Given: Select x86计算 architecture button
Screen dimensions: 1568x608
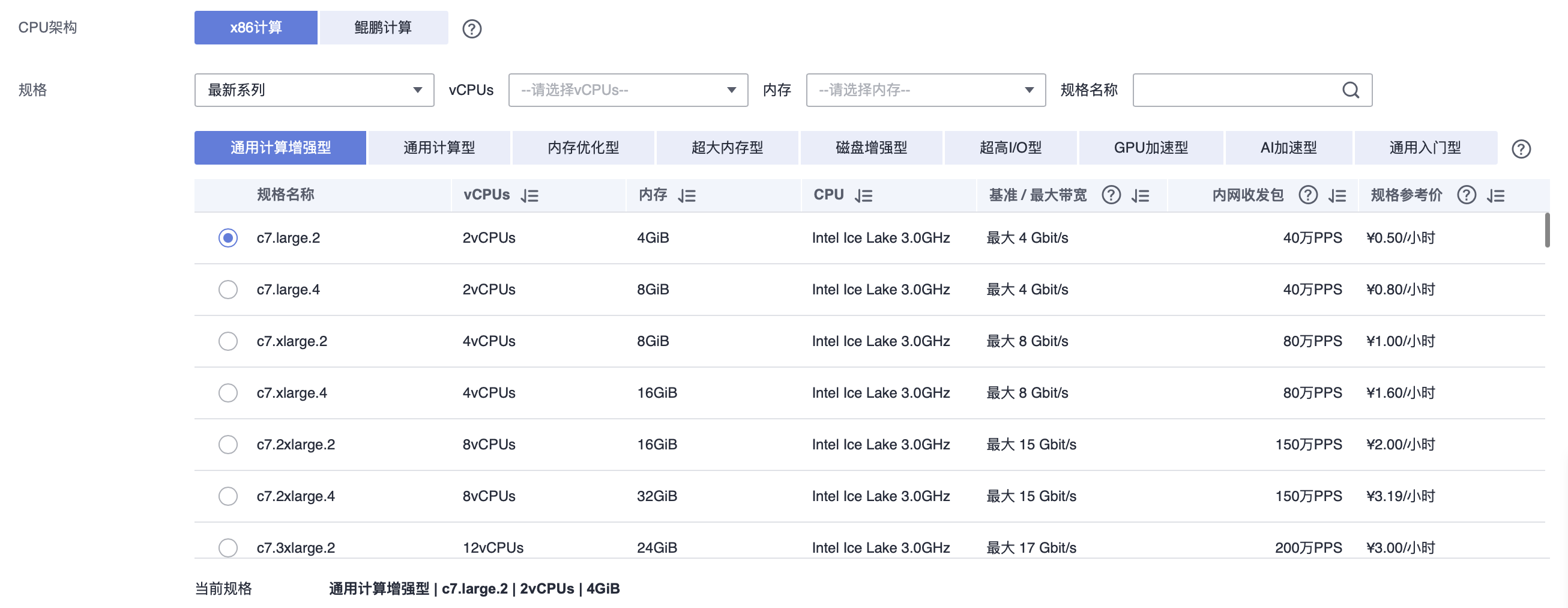Looking at the screenshot, I should [256, 28].
